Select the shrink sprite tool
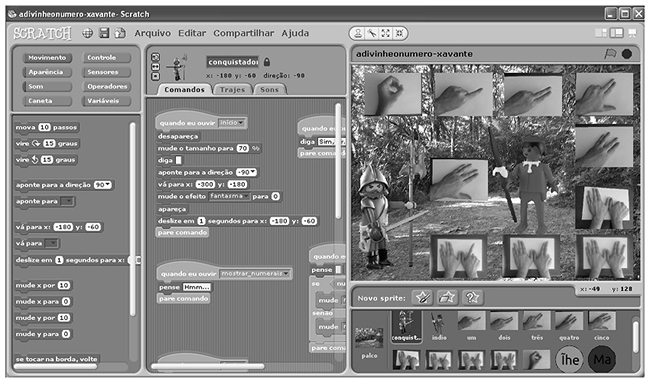 pos(399,34)
